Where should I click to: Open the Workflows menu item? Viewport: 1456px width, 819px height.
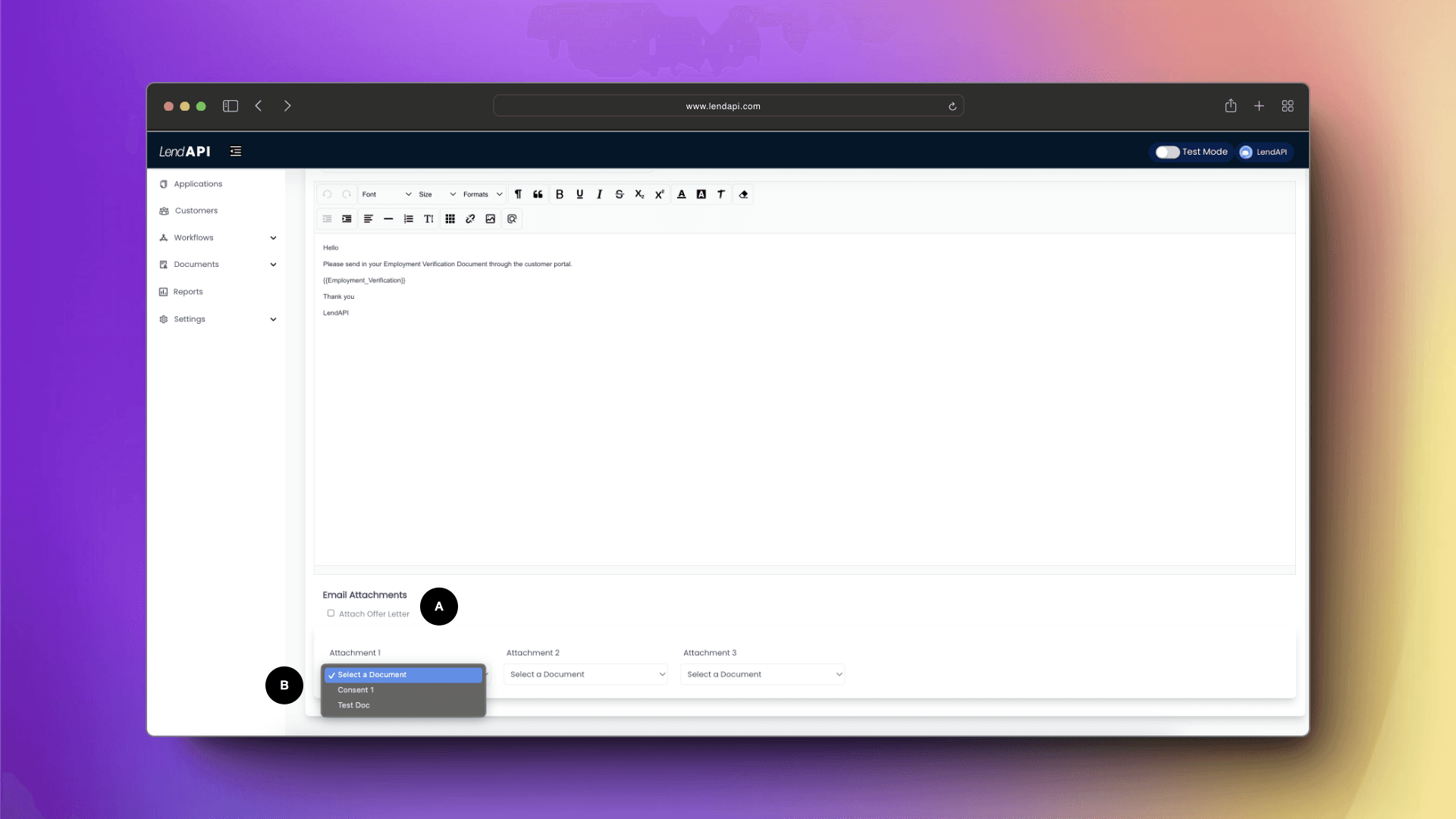[193, 237]
